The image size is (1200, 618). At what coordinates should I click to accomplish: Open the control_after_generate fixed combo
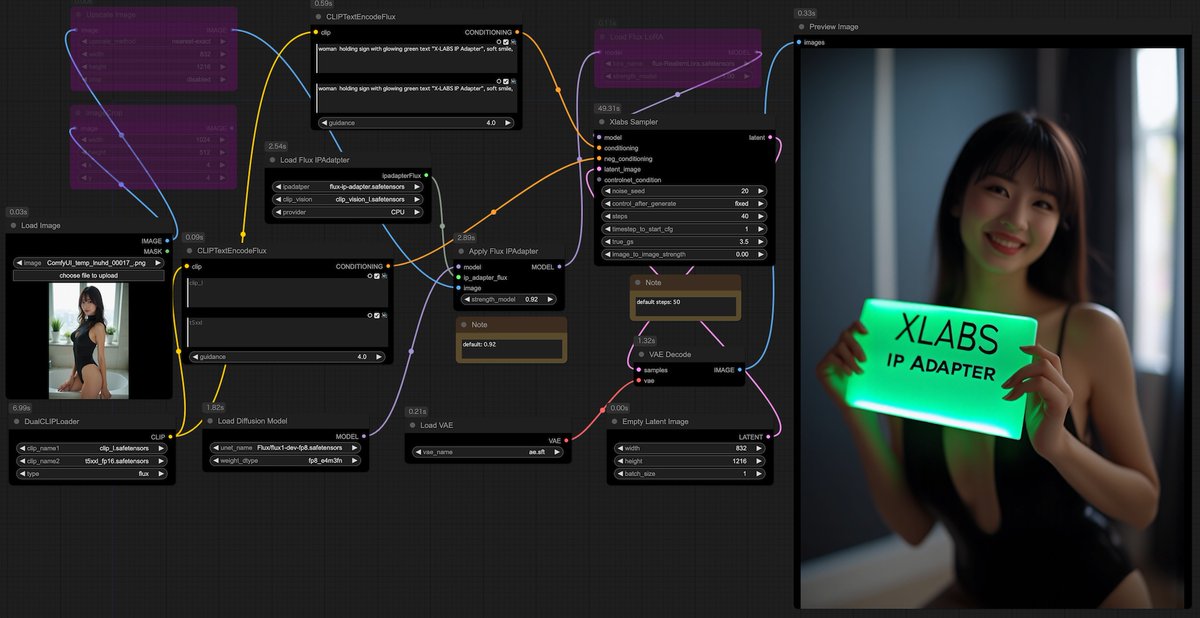[684, 203]
